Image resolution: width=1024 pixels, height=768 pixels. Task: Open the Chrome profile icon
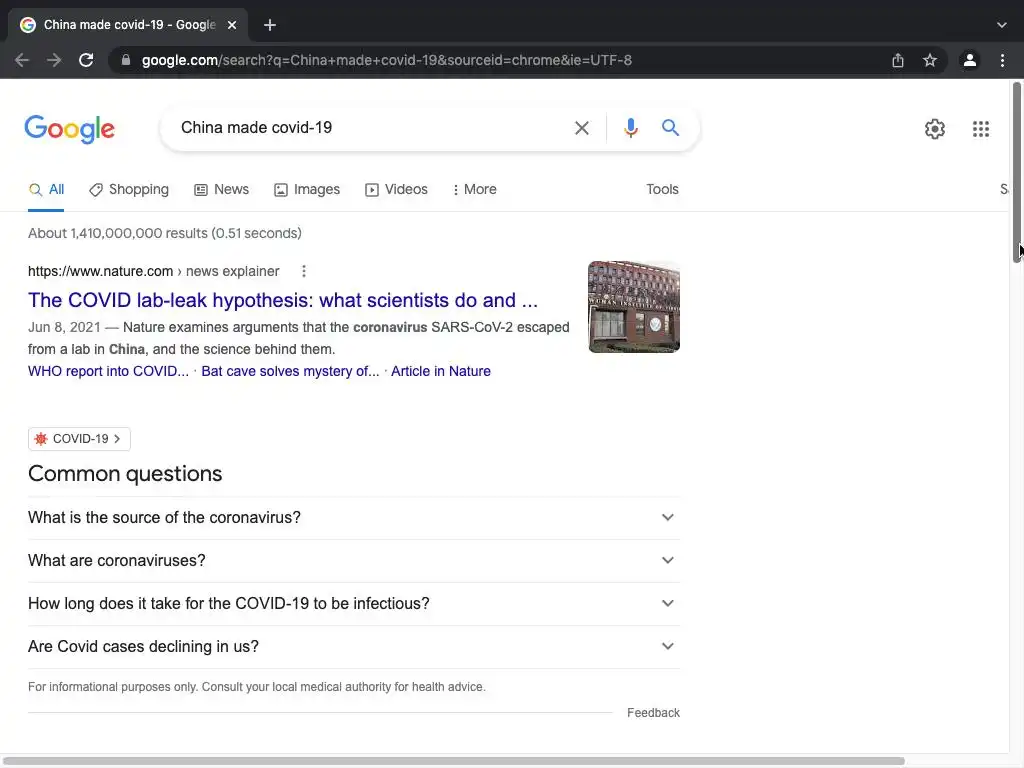[970, 60]
